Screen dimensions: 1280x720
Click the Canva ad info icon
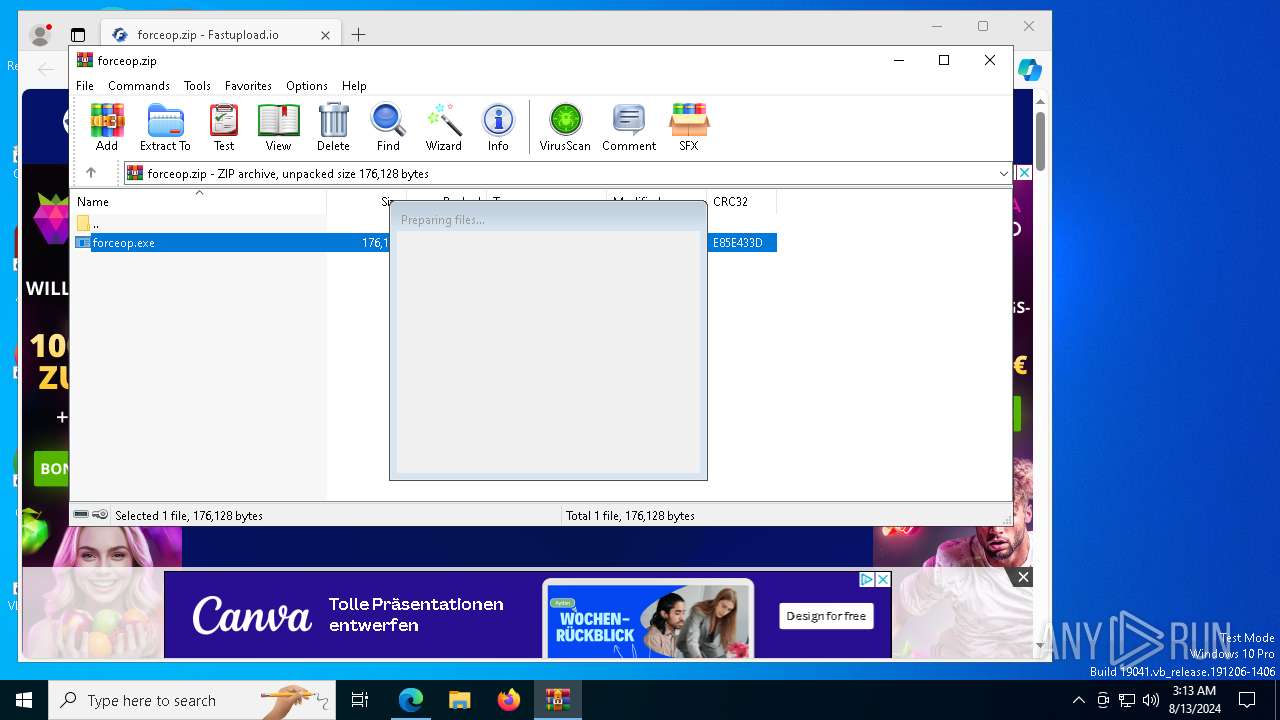point(867,579)
